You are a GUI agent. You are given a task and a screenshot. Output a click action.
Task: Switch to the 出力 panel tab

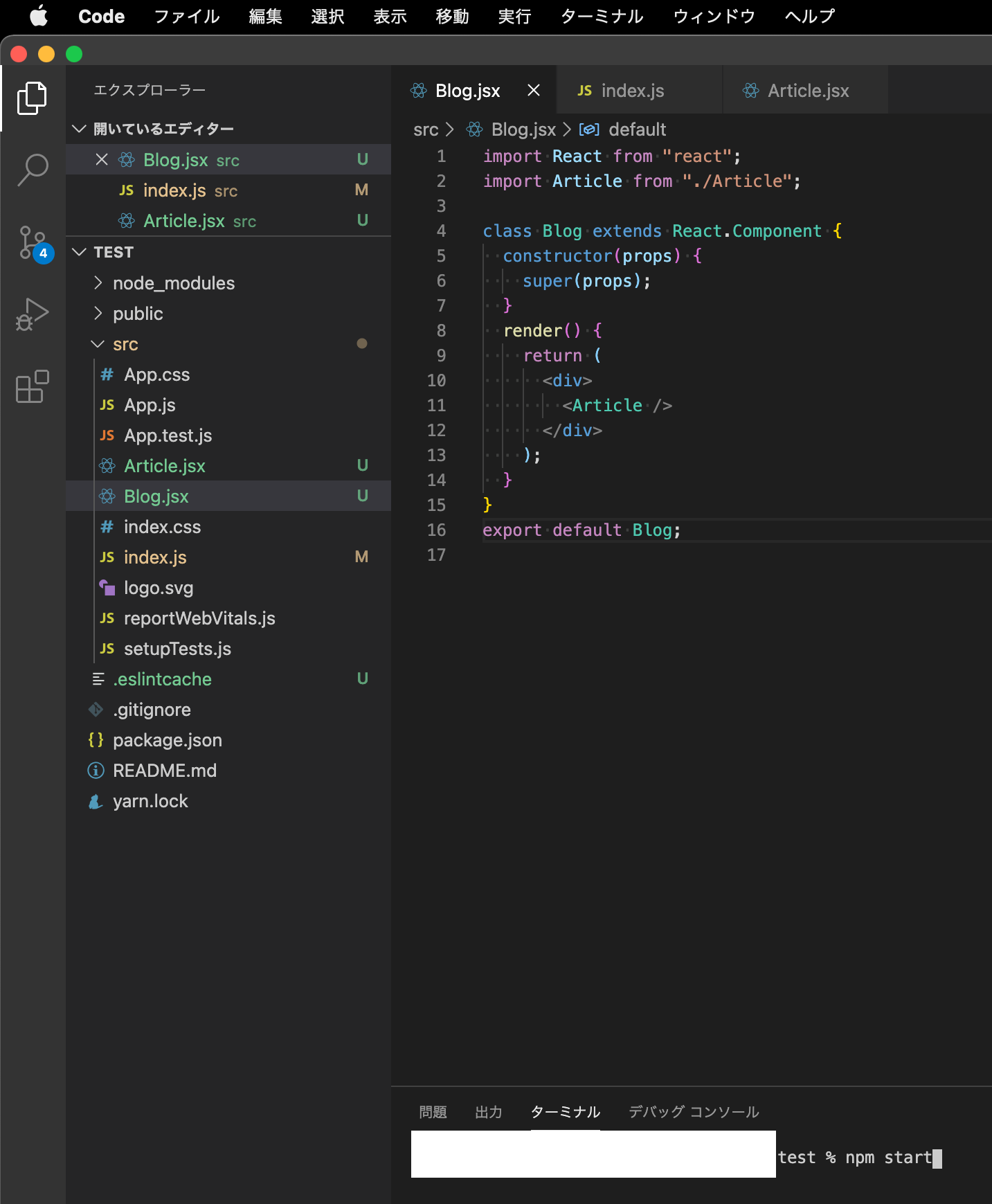(489, 1112)
